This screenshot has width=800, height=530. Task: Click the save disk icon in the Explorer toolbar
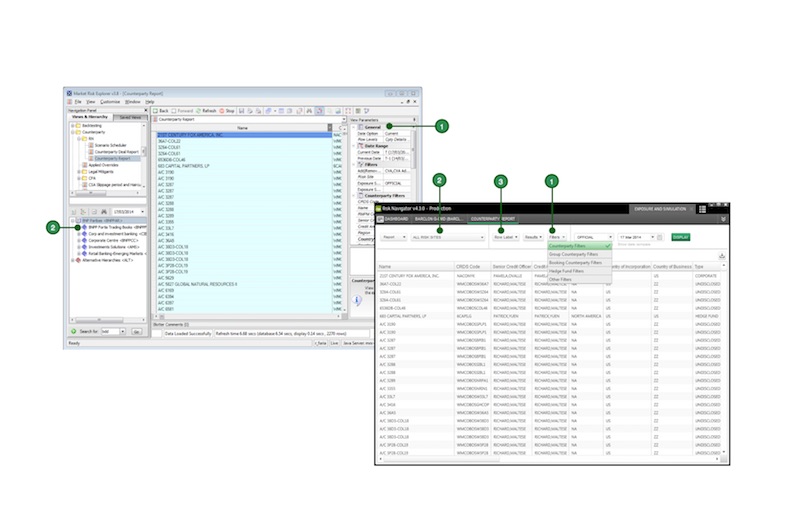point(241,111)
